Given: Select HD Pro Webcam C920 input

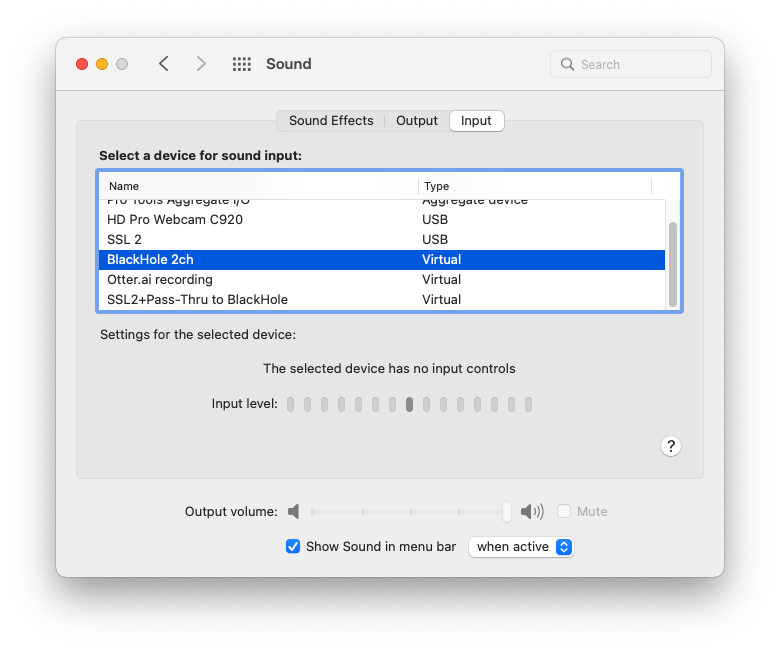Looking at the screenshot, I should pyautogui.click(x=382, y=220).
